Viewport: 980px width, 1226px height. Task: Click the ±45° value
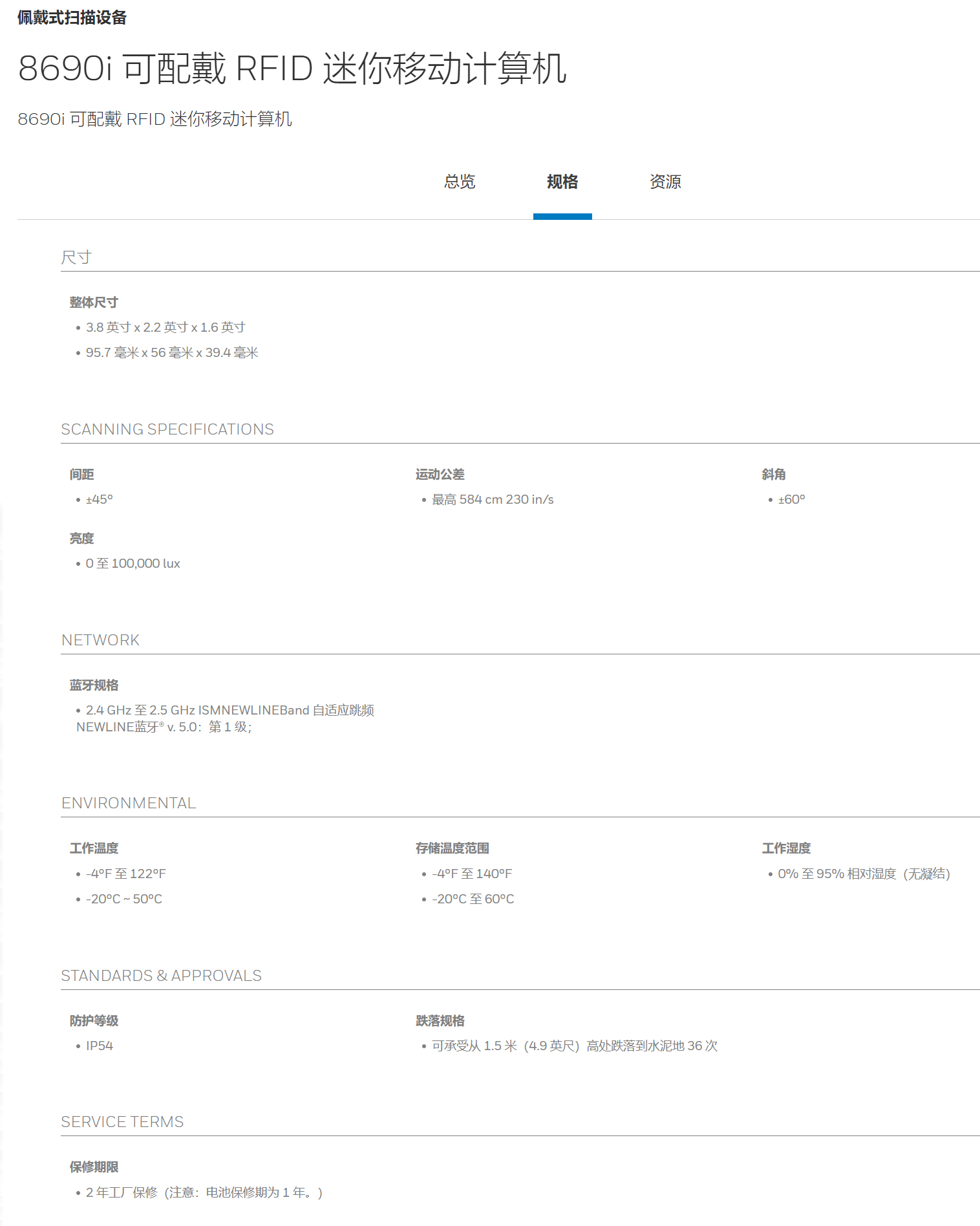(x=99, y=499)
